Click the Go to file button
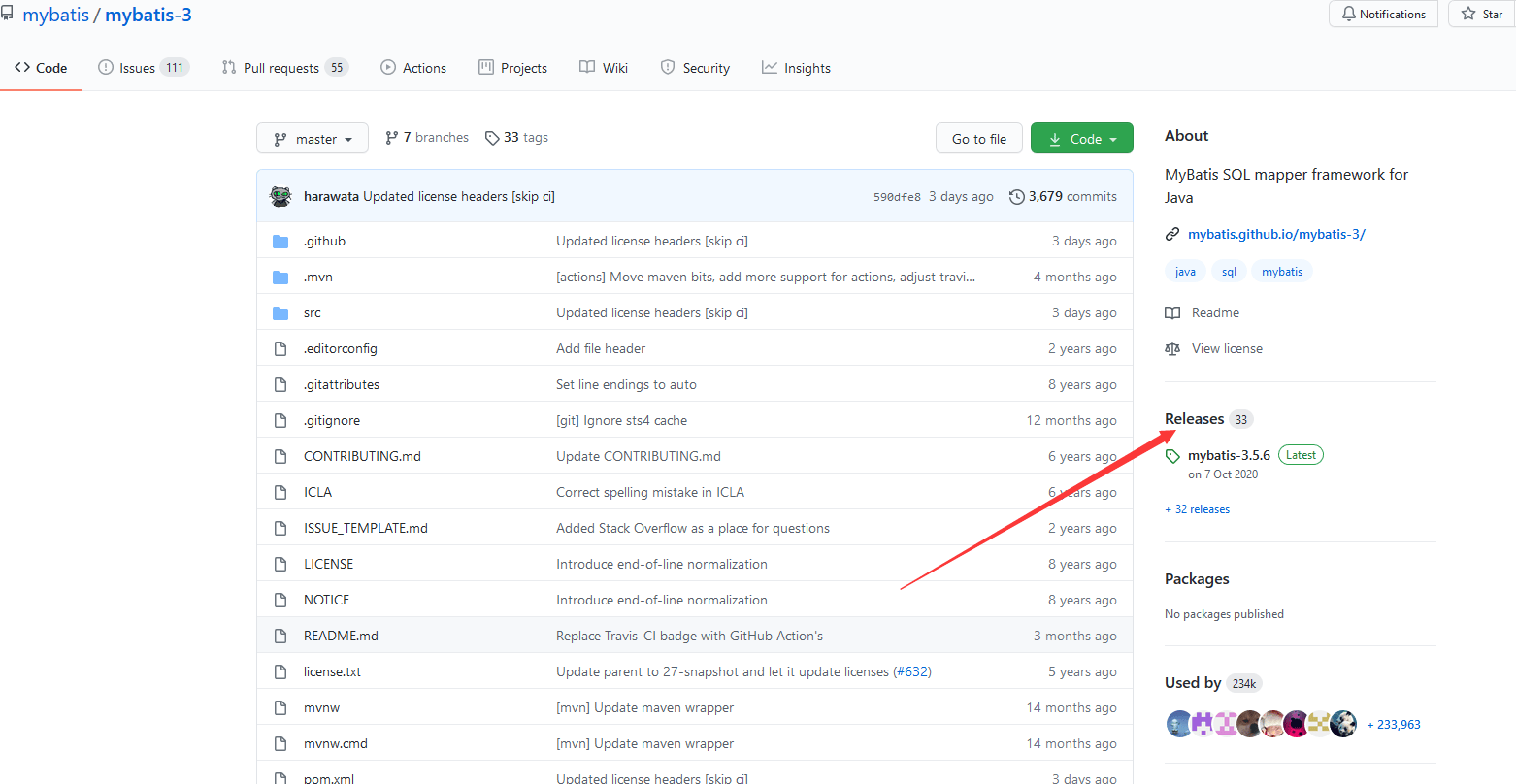 coord(979,139)
